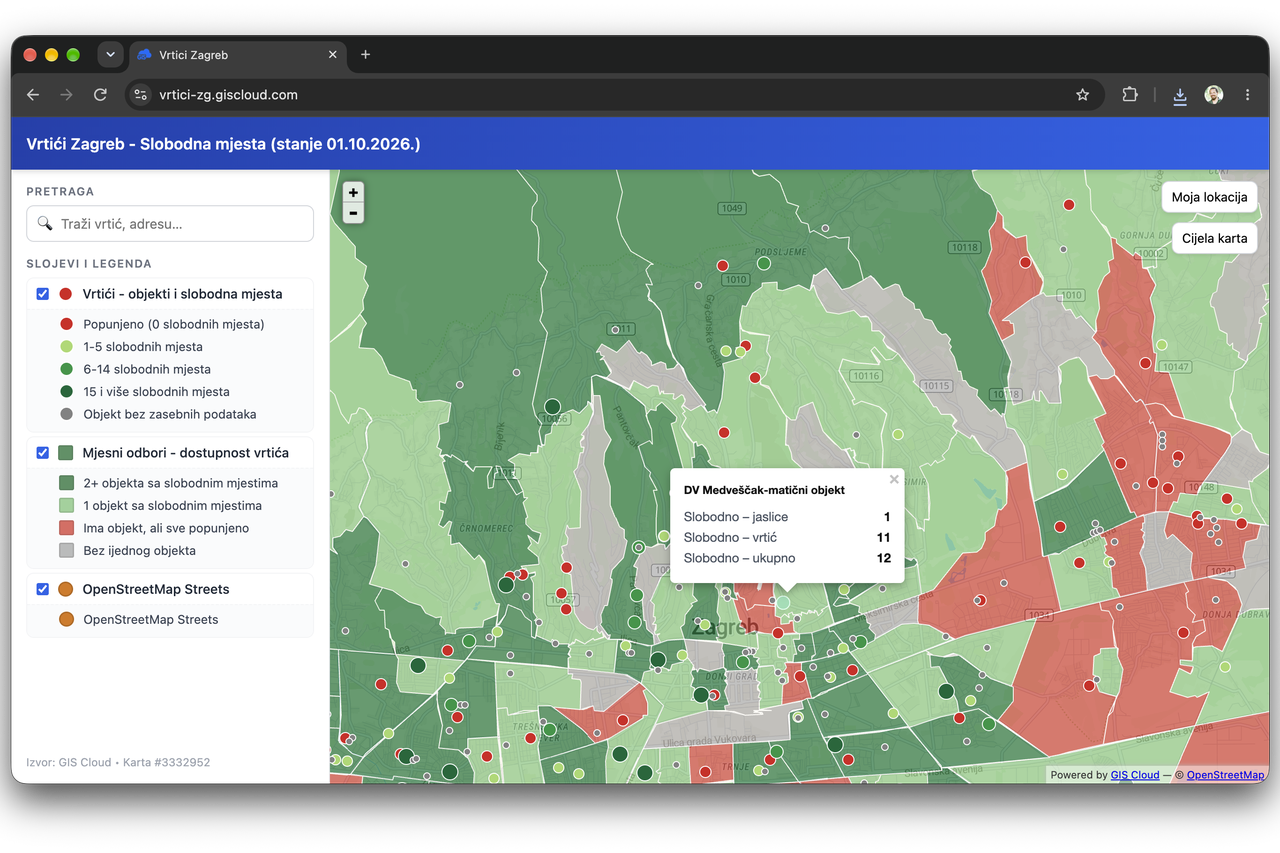Open a new browser tab
Screen dimensions: 1280x853
(365, 54)
